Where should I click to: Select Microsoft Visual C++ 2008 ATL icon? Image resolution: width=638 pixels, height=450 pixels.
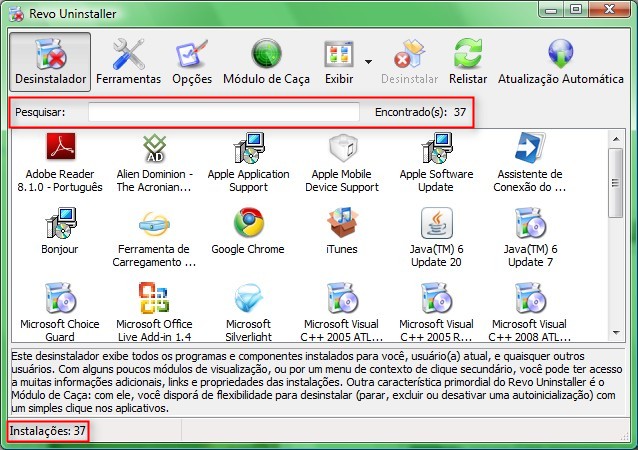(x=530, y=298)
